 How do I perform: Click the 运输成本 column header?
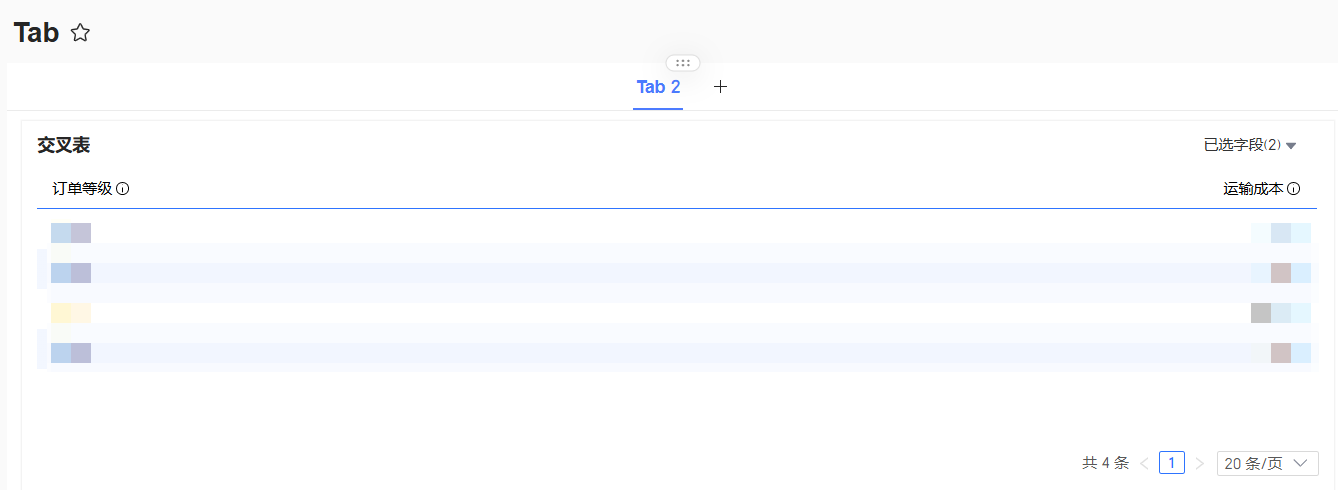[x=1252, y=189]
